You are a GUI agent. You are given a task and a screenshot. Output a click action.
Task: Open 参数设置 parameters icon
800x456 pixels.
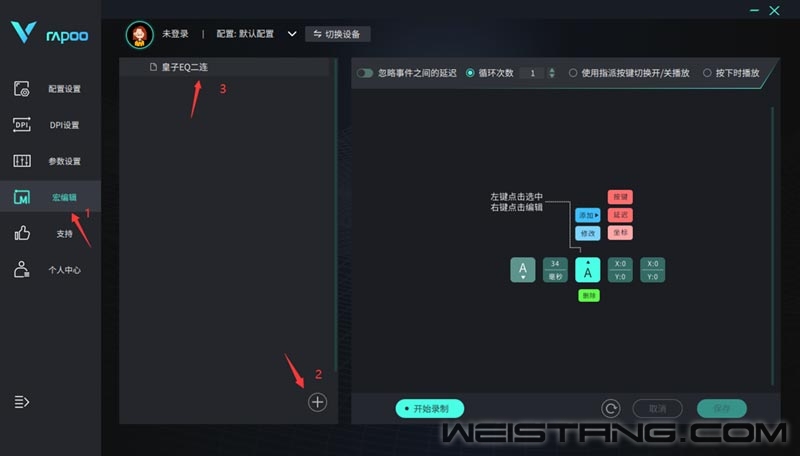(x=22, y=161)
